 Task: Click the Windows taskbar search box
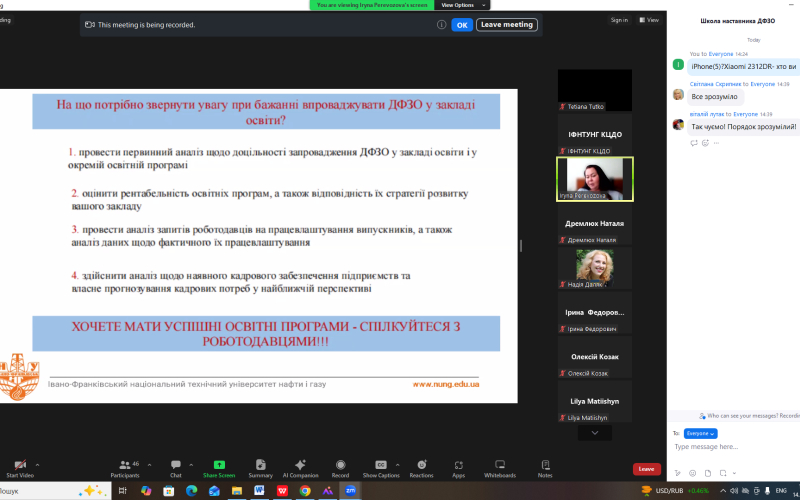(x=54, y=491)
